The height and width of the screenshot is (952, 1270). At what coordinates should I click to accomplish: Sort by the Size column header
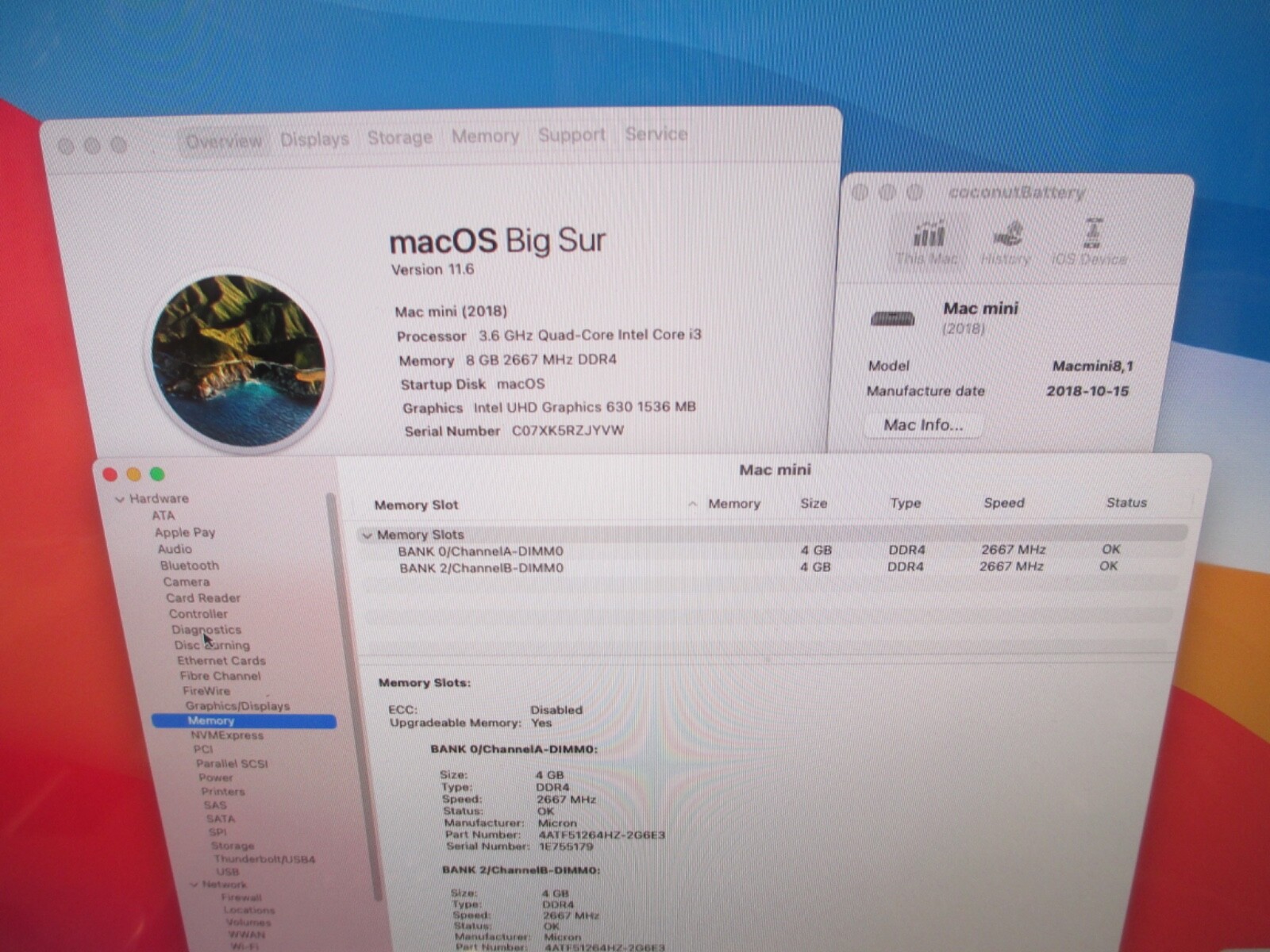(814, 503)
